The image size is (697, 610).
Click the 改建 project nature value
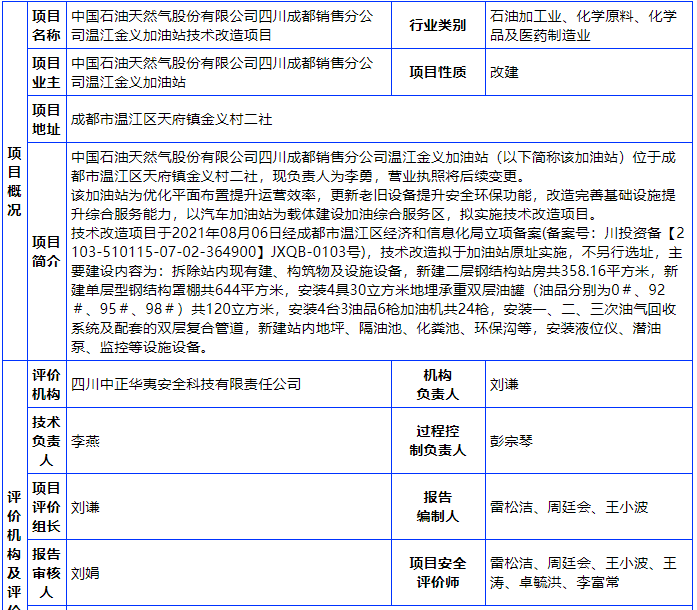click(x=505, y=72)
